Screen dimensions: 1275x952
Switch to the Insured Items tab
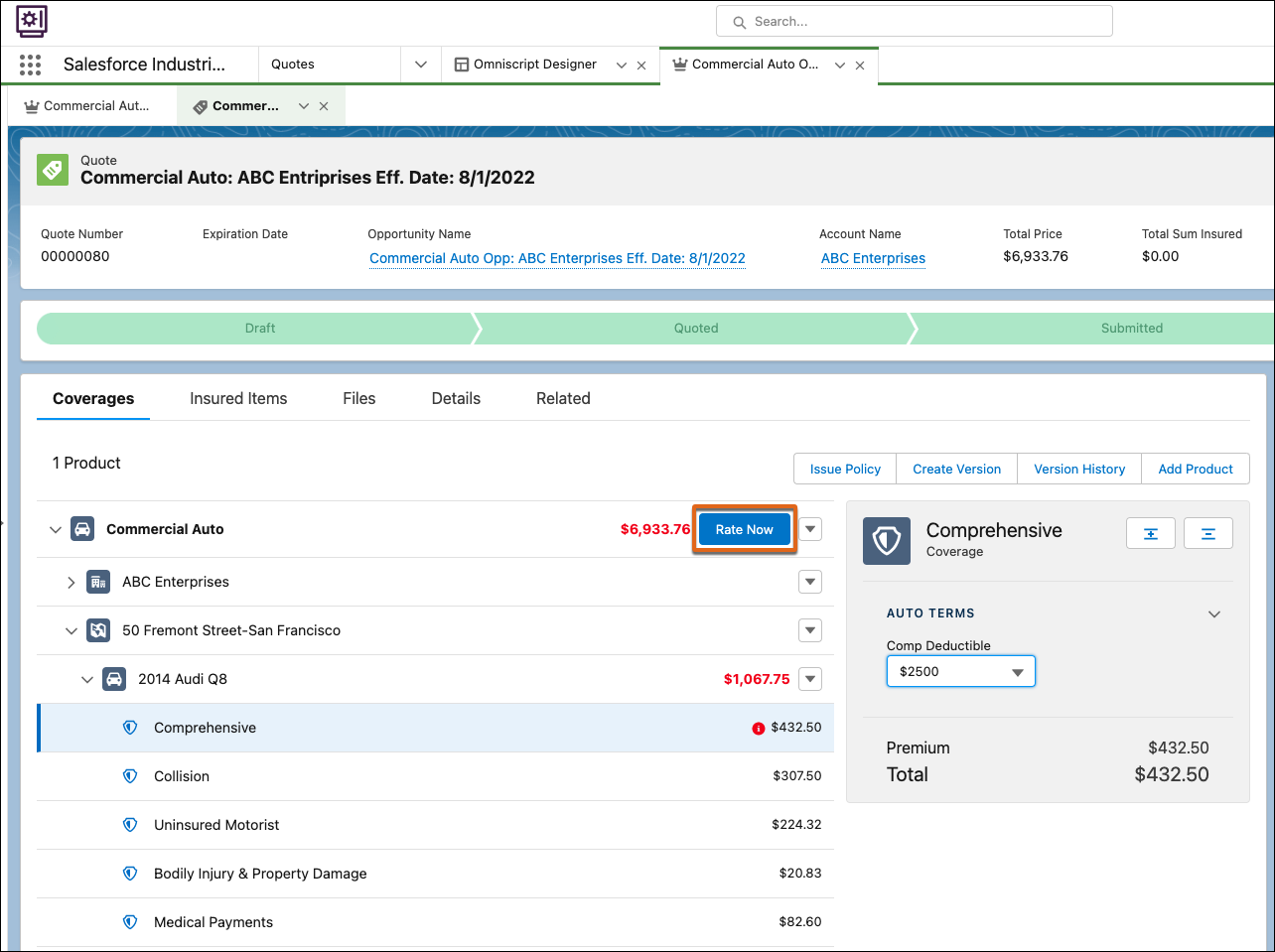[x=238, y=399]
